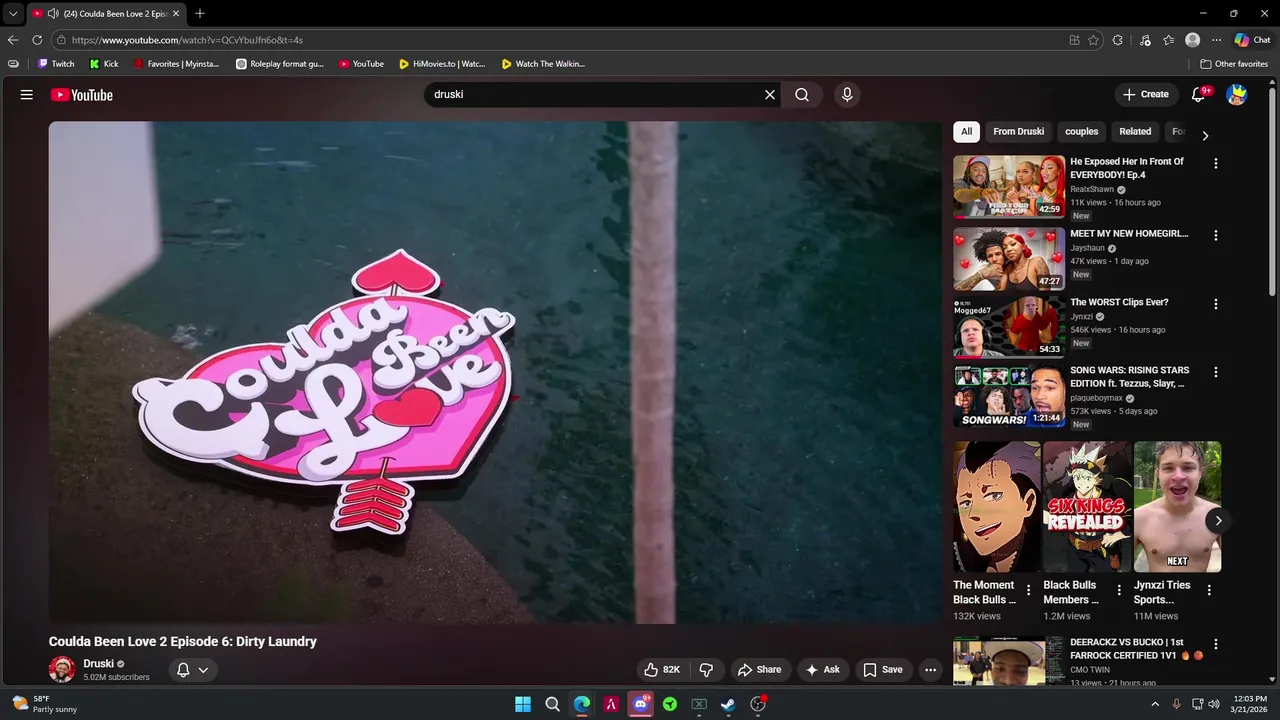
Task: Focus the YouTube search field
Action: coord(595,95)
